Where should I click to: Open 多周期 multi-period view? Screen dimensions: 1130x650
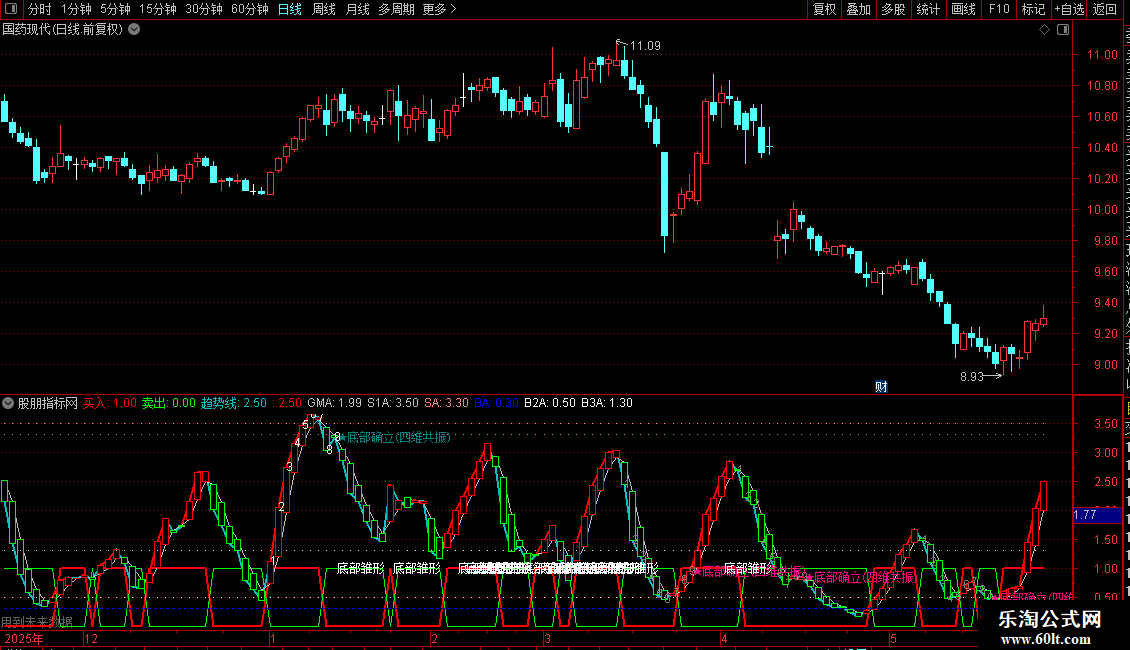(396, 9)
